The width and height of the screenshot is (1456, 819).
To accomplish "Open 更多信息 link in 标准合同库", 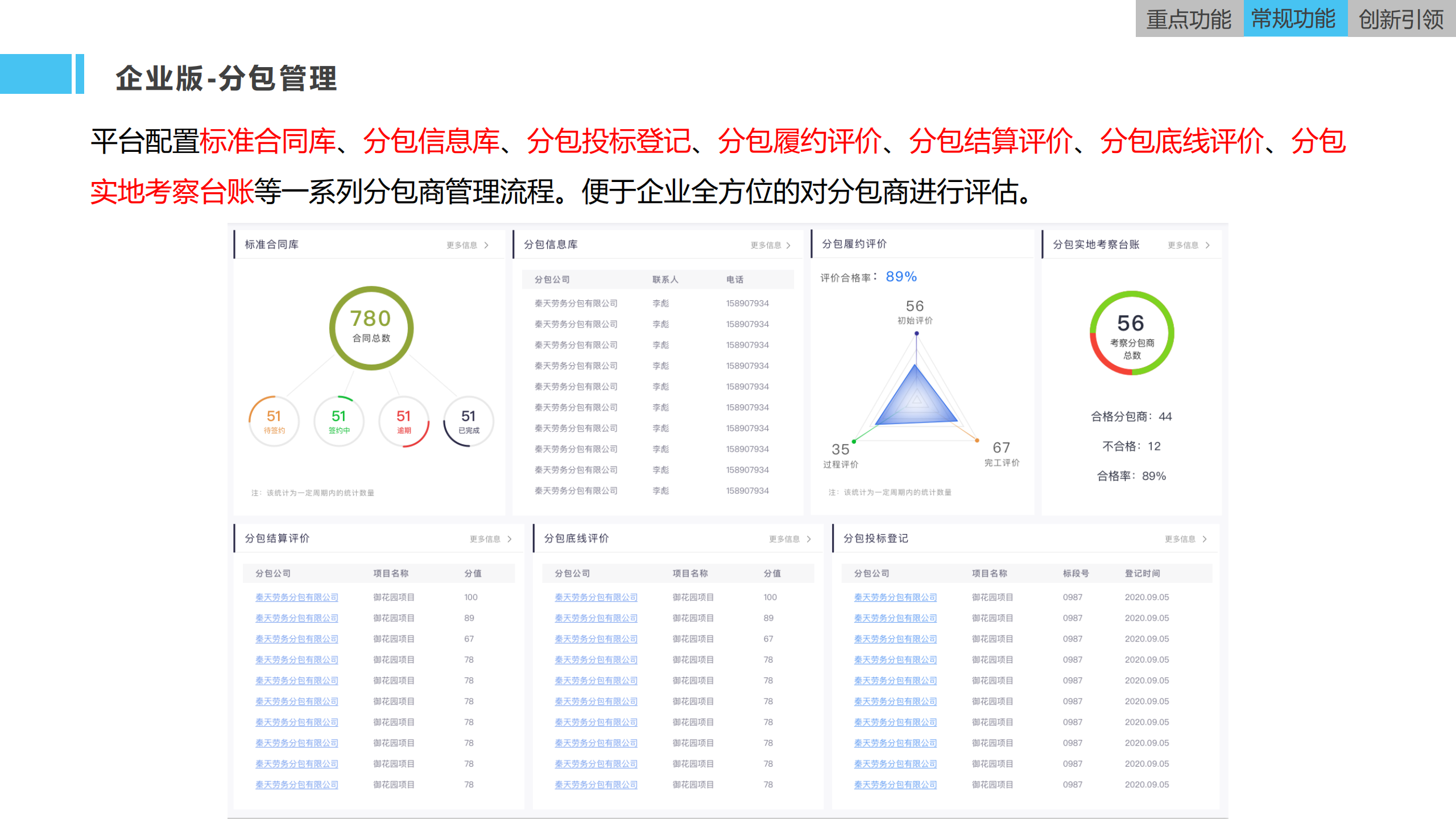I will (x=462, y=245).
